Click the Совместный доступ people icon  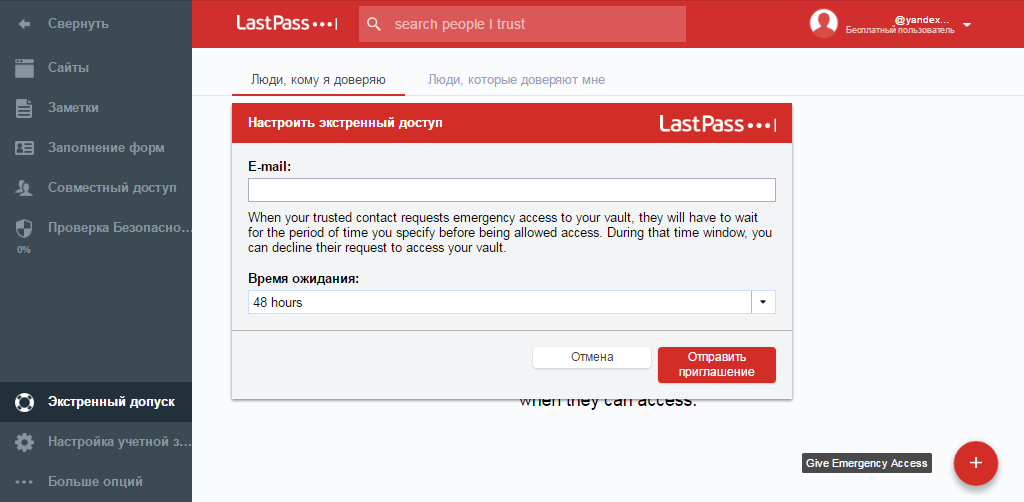pyautogui.click(x=24, y=188)
